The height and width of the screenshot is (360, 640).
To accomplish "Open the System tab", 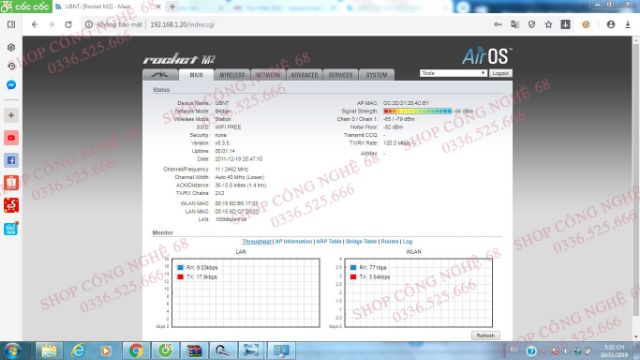I will coord(376,75).
